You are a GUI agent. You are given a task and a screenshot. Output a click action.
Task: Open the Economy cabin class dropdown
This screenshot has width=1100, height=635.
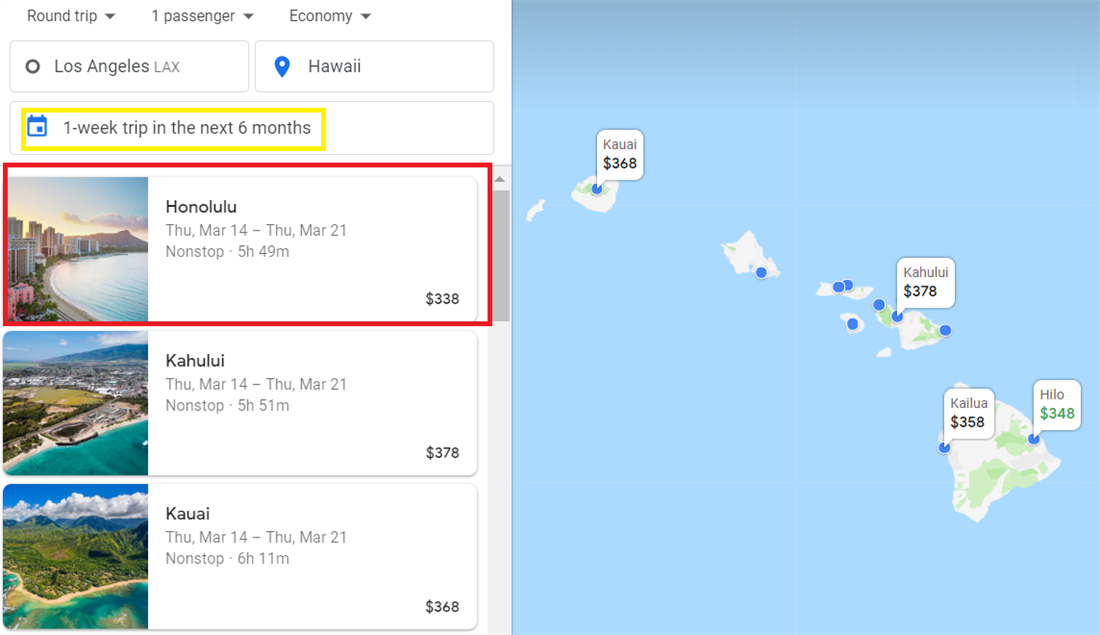(x=328, y=16)
